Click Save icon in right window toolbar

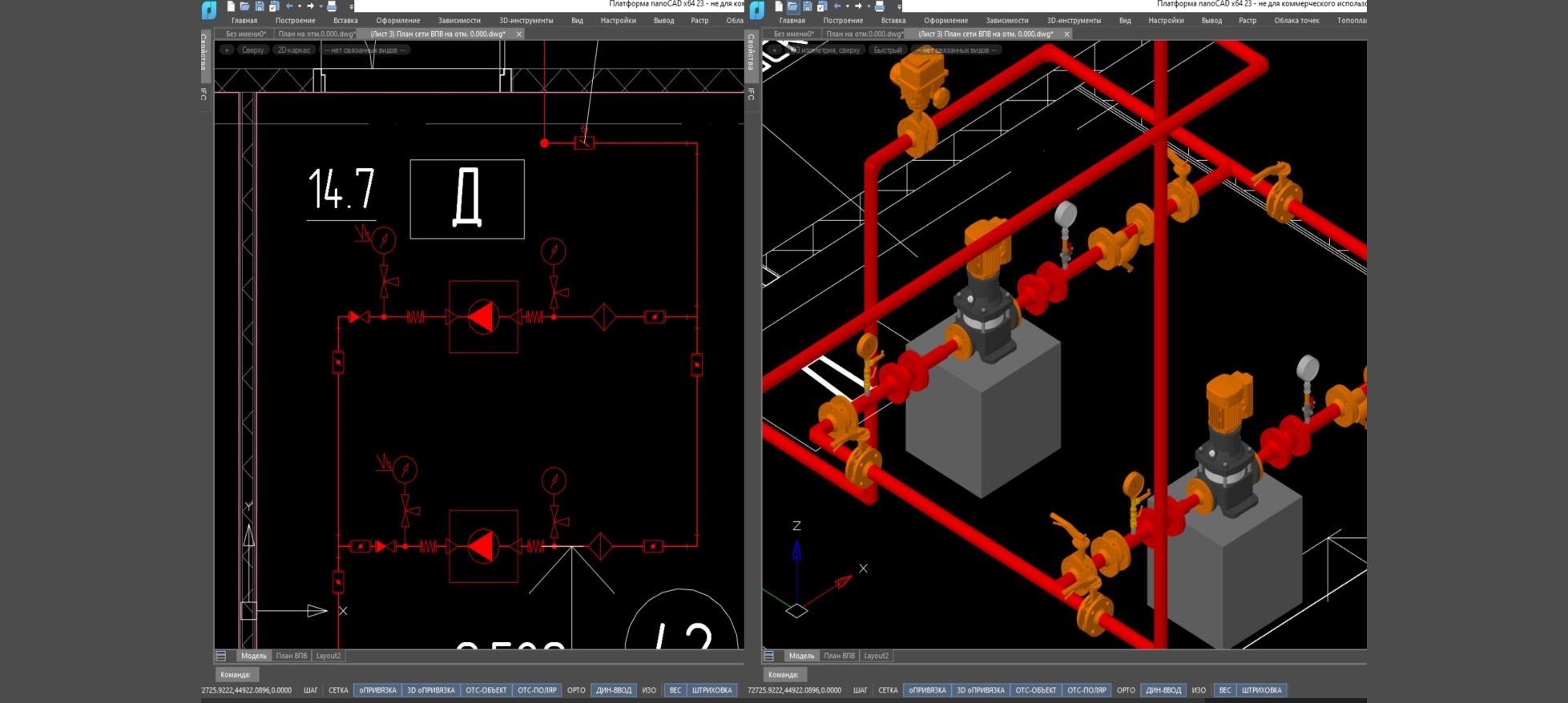[x=808, y=6]
